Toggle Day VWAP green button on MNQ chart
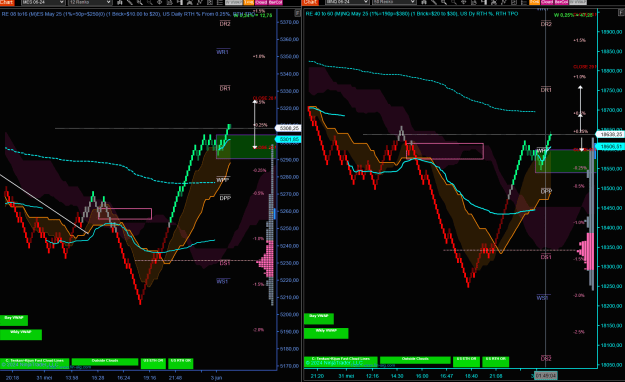The width and height of the screenshot is (625, 382). 319,319
